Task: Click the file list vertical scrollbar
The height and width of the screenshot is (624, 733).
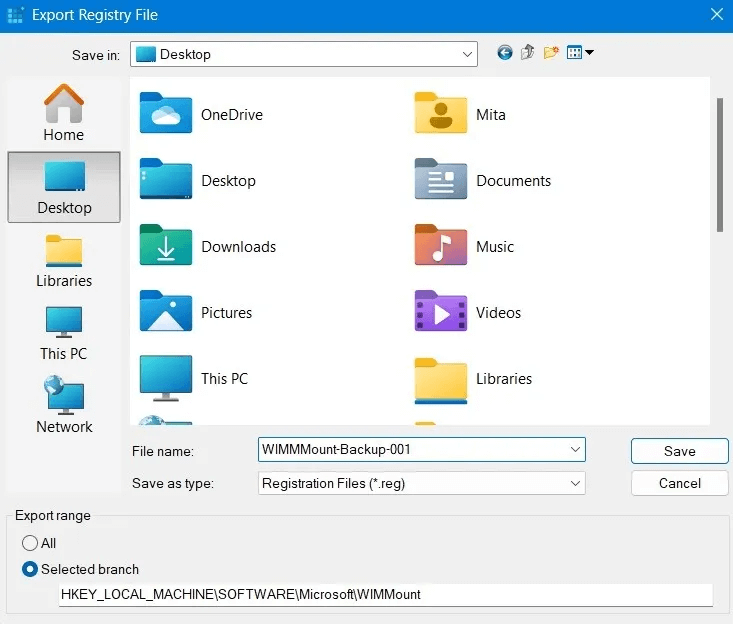Action: pos(720,165)
